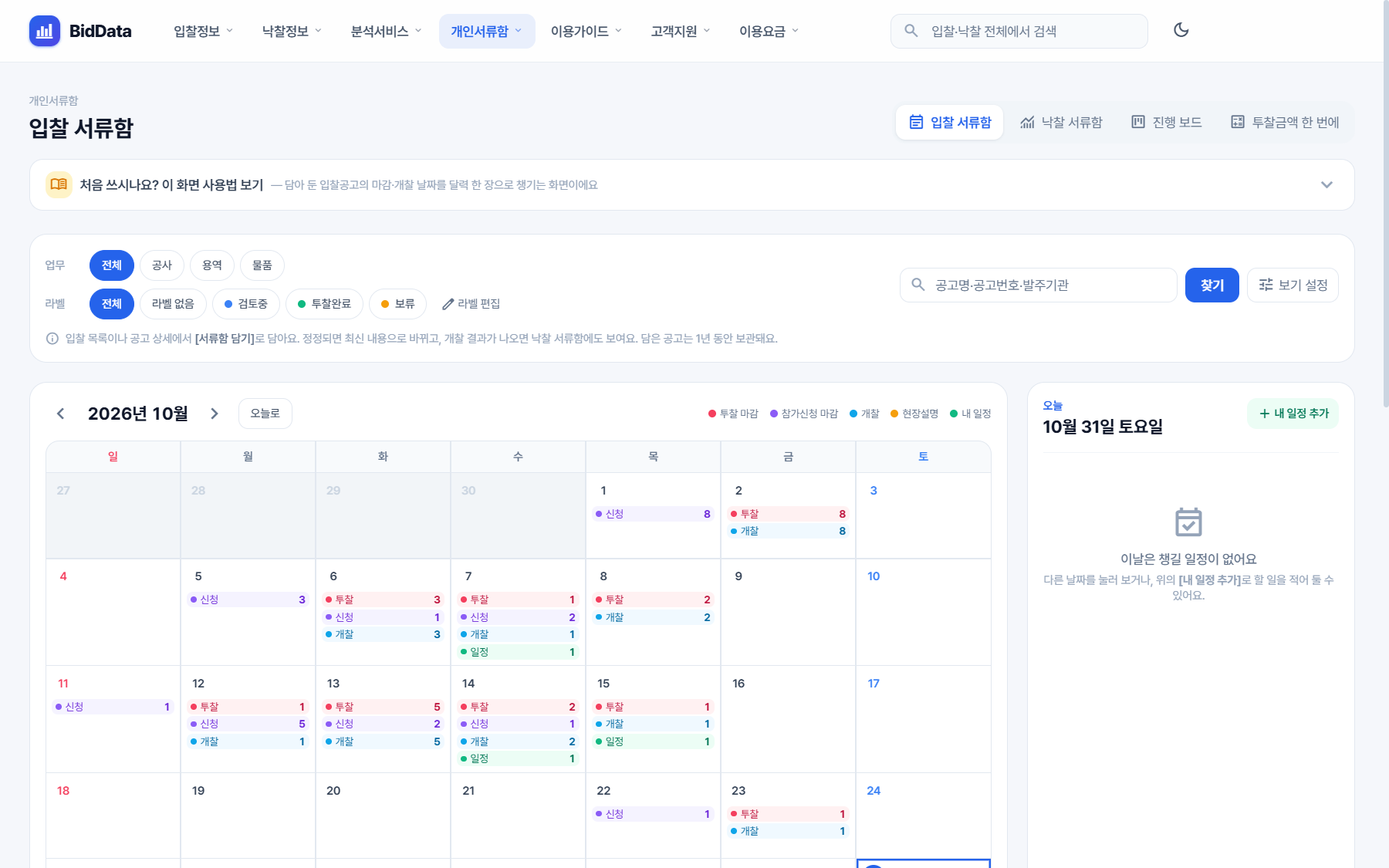Switch to 투찰금액 한 번에 tab
1389x868 pixels.
pyautogui.click(x=1284, y=122)
